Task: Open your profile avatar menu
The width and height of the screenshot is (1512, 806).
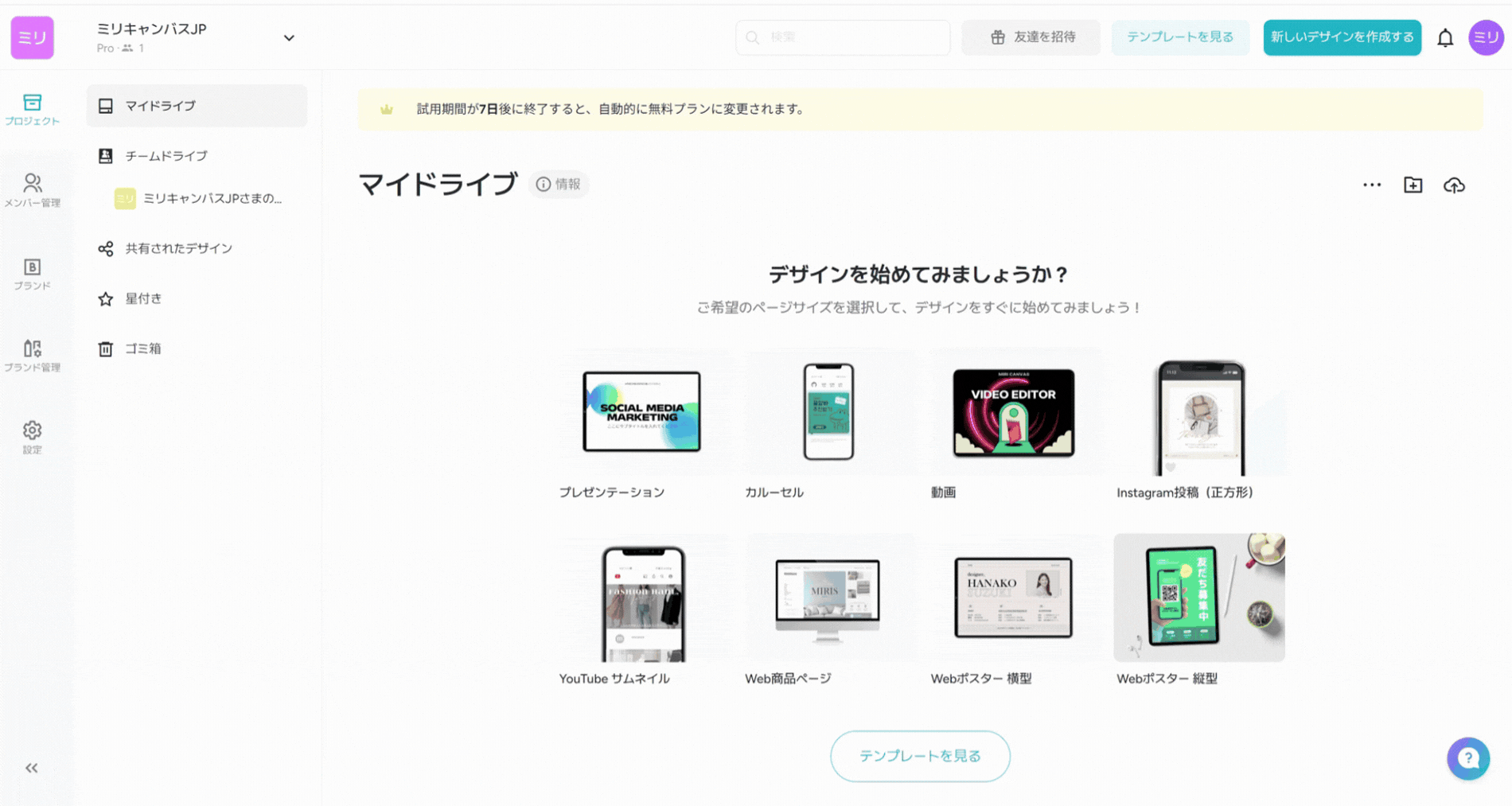Action: click(1487, 37)
